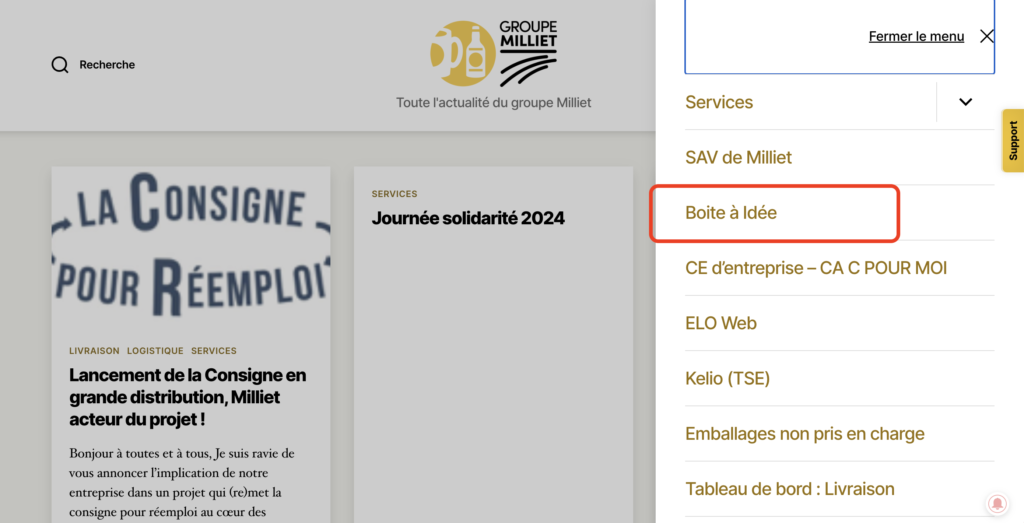Click the magnifying glass search icon
1024x523 pixels.
(60, 65)
